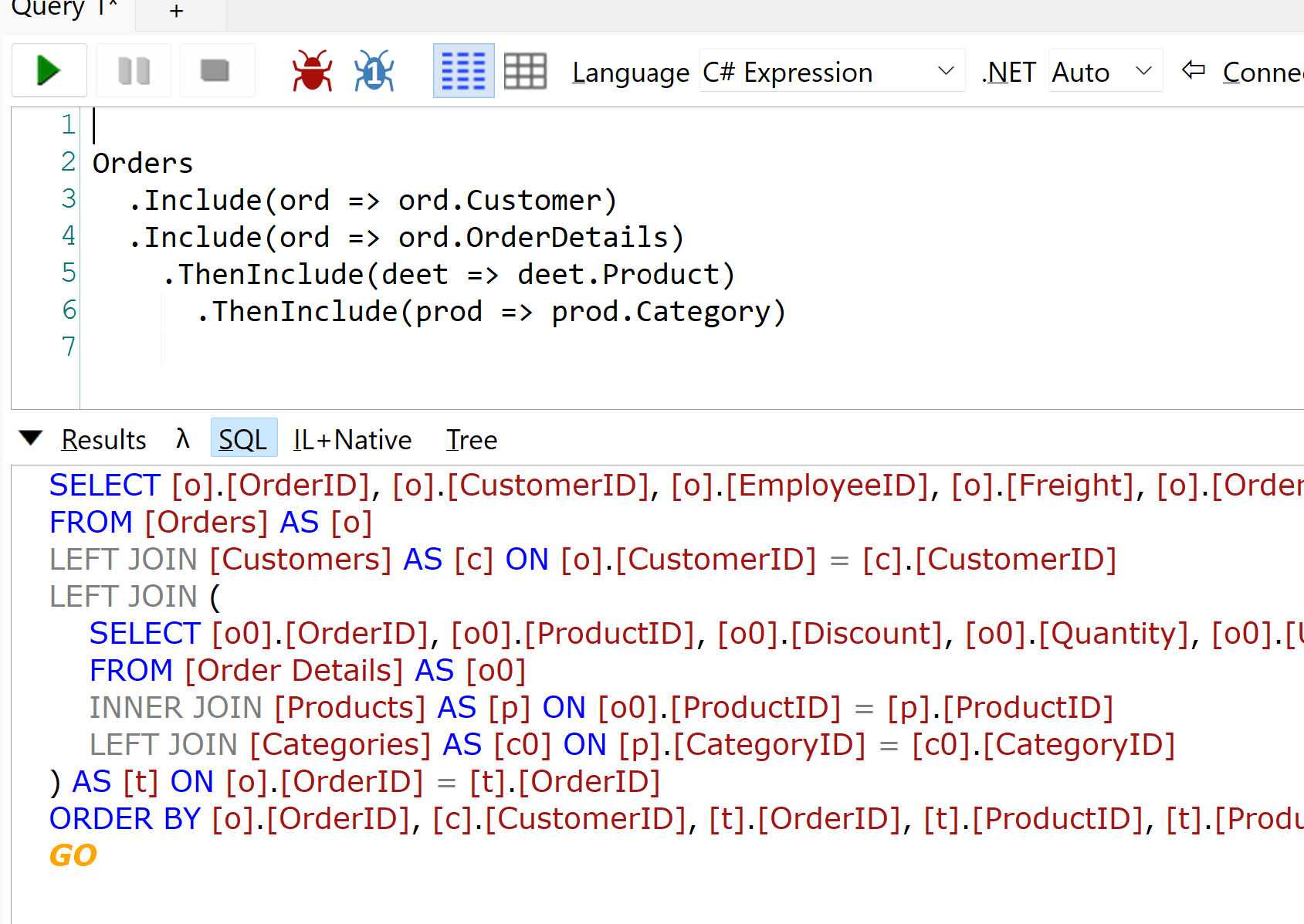
Task: Click the ORDER BY SQL line
Action: pos(676,819)
